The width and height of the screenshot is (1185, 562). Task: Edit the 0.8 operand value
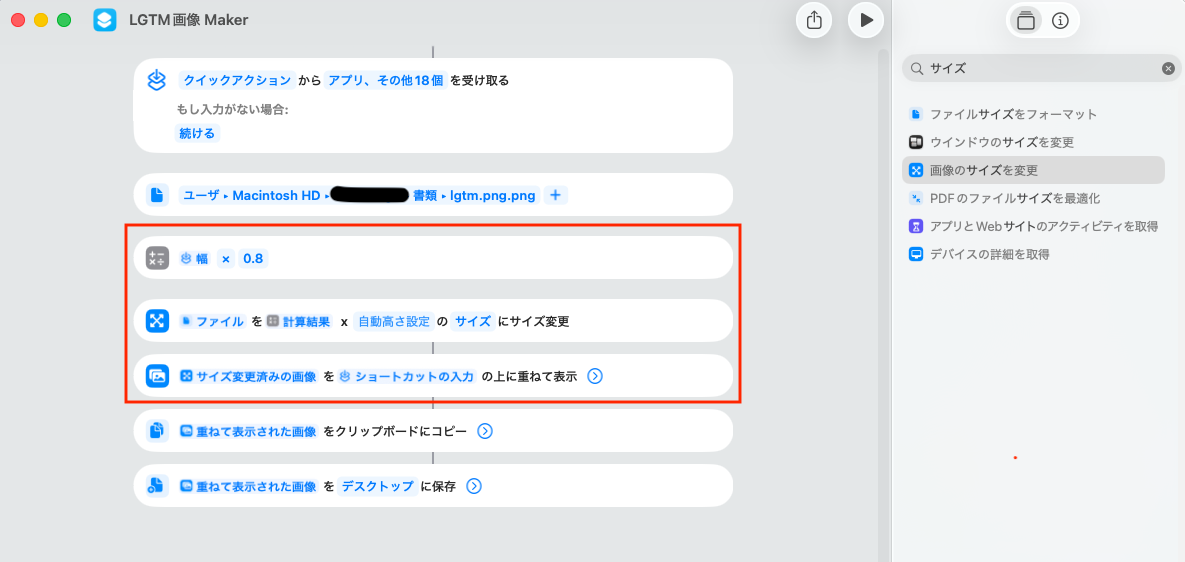click(253, 258)
